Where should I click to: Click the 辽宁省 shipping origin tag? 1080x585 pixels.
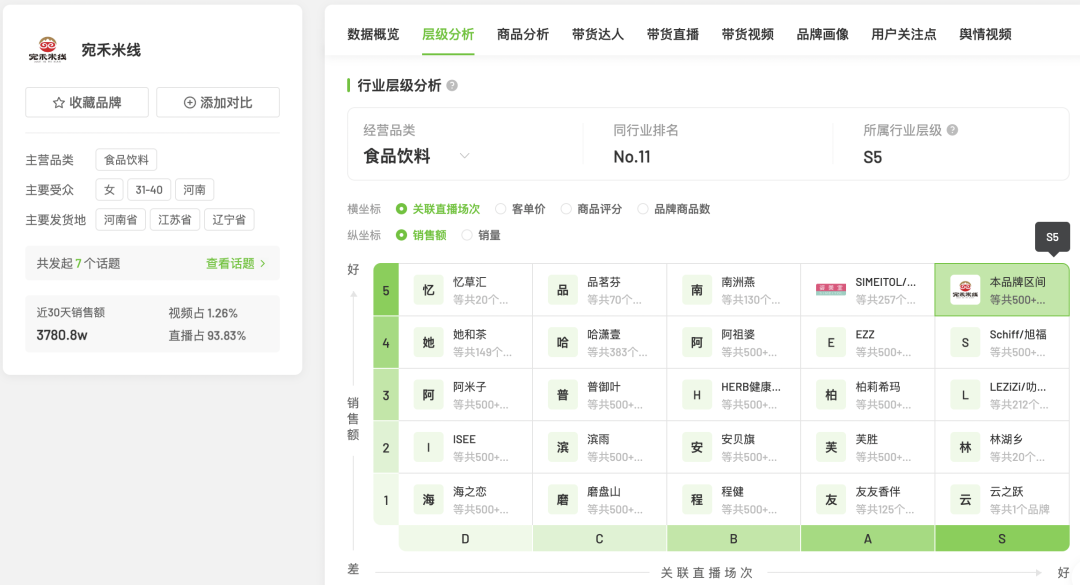point(229,220)
